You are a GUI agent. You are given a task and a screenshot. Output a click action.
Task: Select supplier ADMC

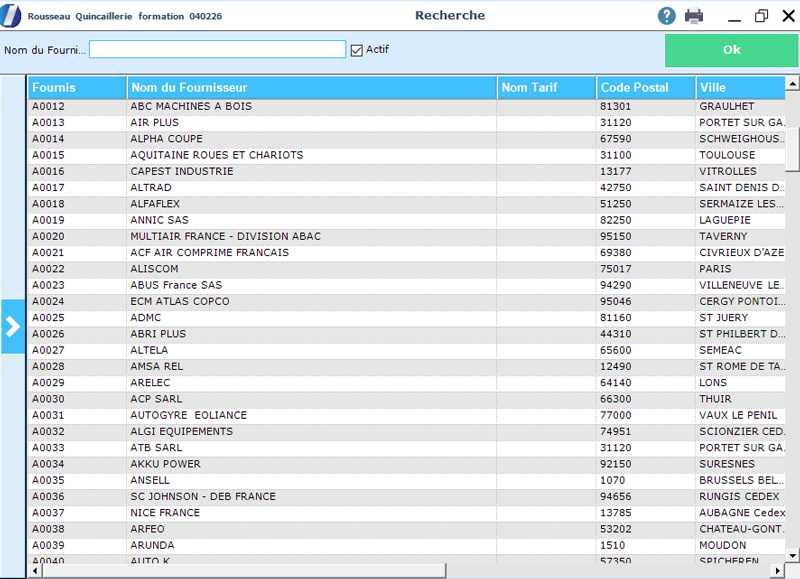pos(145,318)
